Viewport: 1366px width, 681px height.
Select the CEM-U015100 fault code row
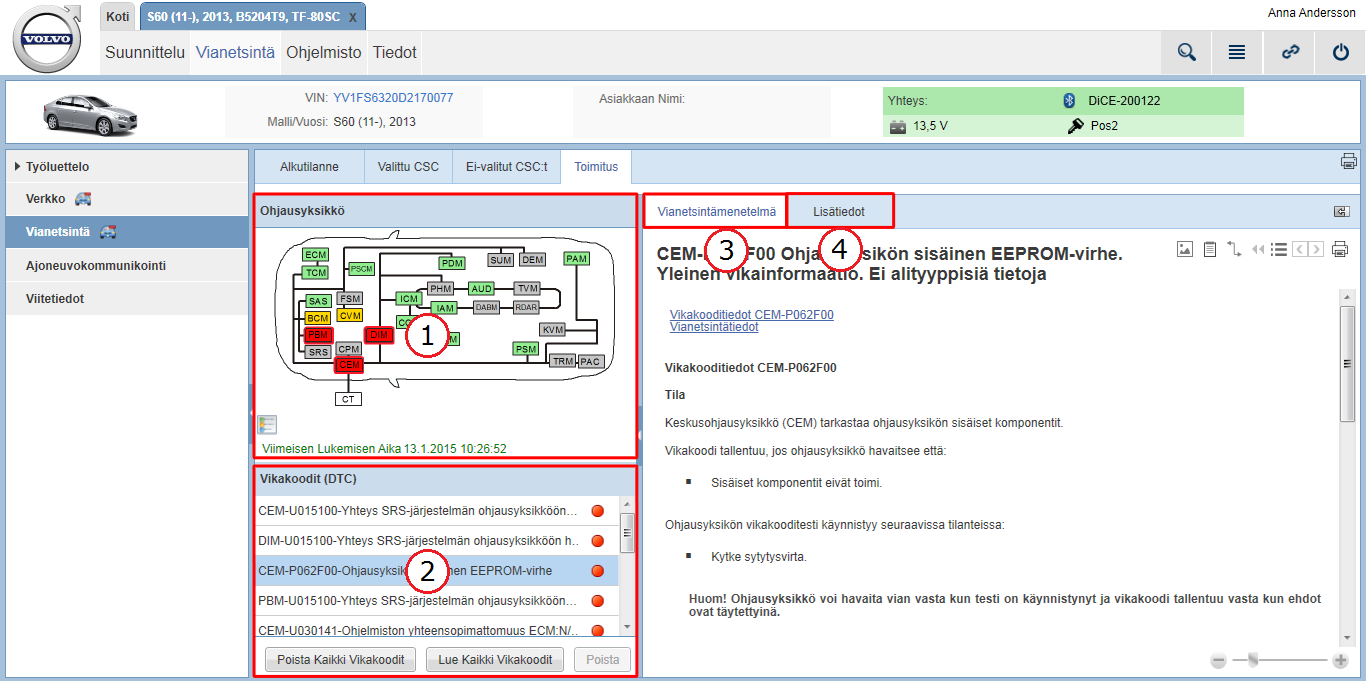click(x=436, y=512)
